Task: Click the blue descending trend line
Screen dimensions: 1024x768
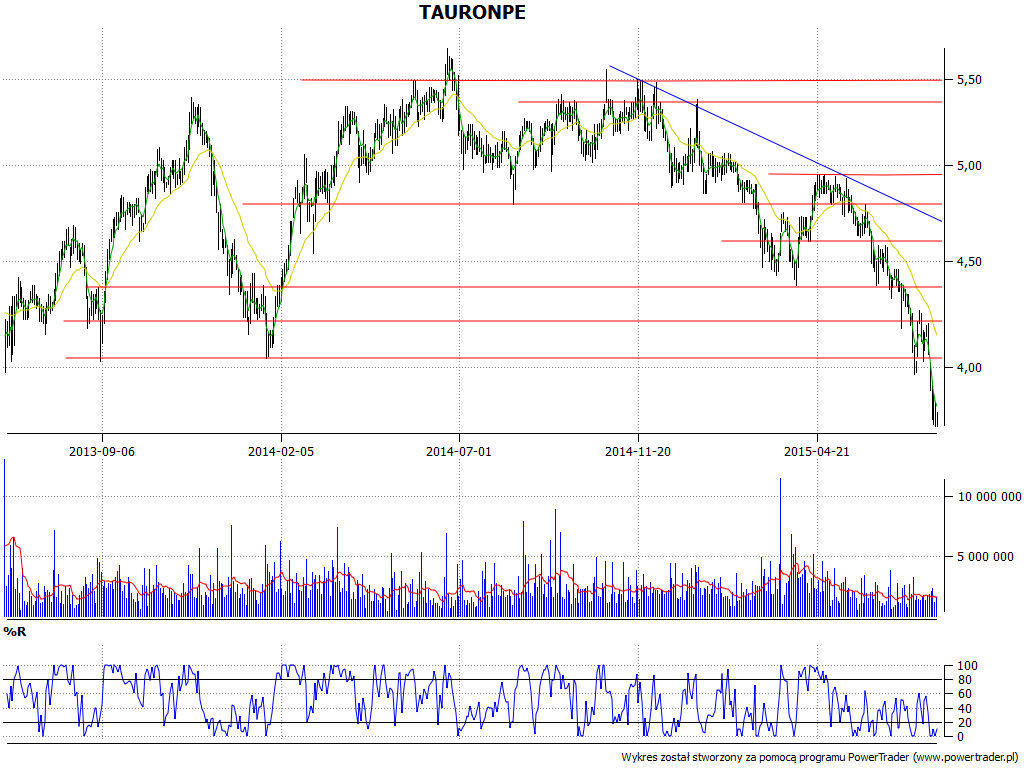Action: pos(775,144)
